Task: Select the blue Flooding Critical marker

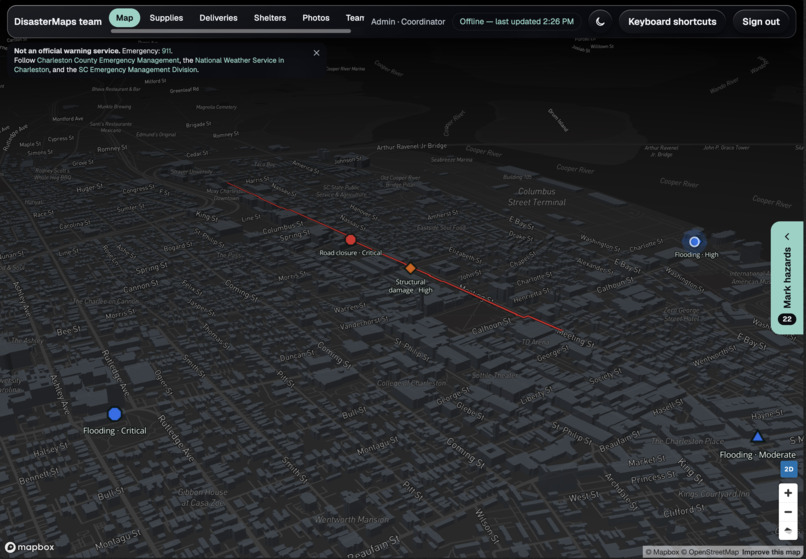Action: [115, 414]
